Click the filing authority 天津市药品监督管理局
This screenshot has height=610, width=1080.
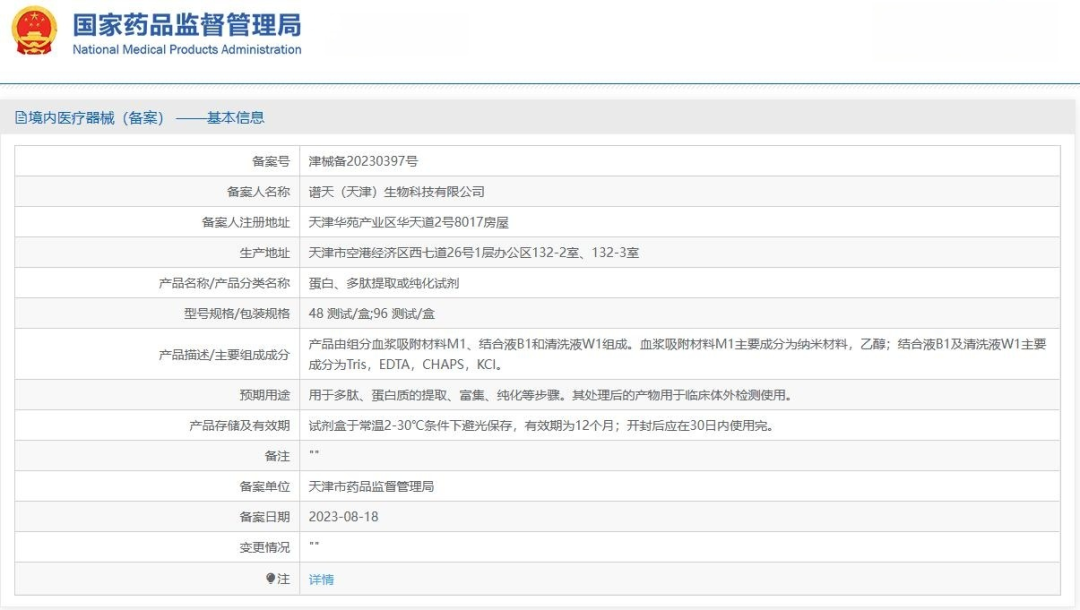371,486
